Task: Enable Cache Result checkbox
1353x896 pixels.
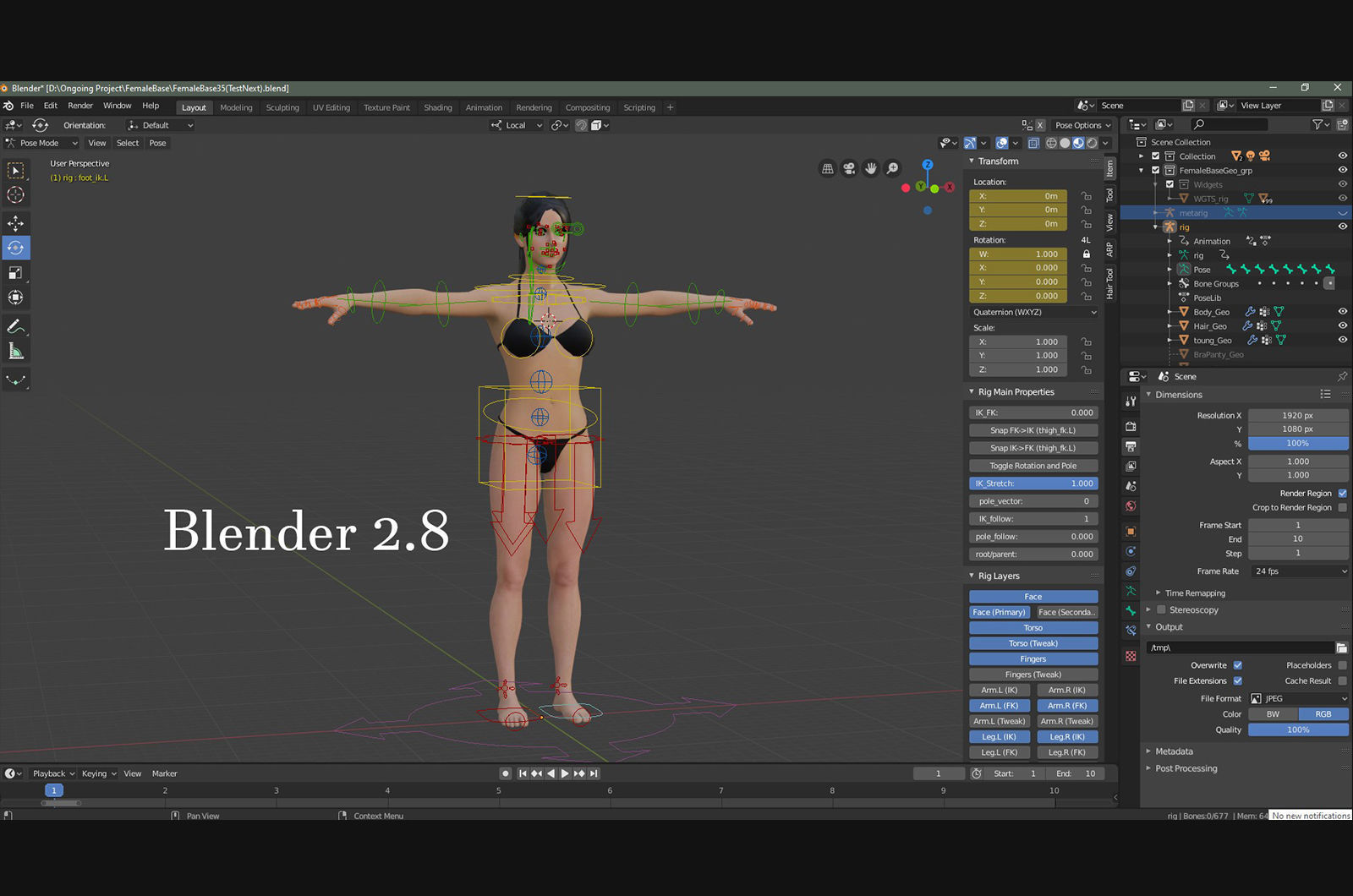Action: (x=1342, y=681)
